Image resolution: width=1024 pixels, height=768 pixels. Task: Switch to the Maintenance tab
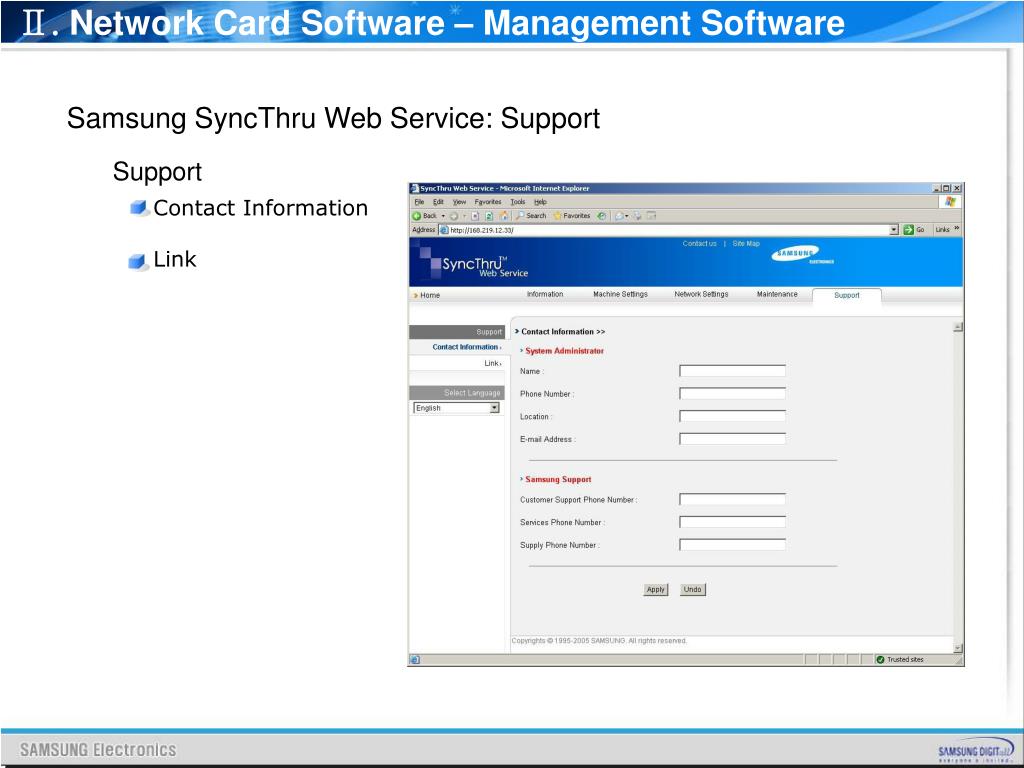(x=777, y=295)
